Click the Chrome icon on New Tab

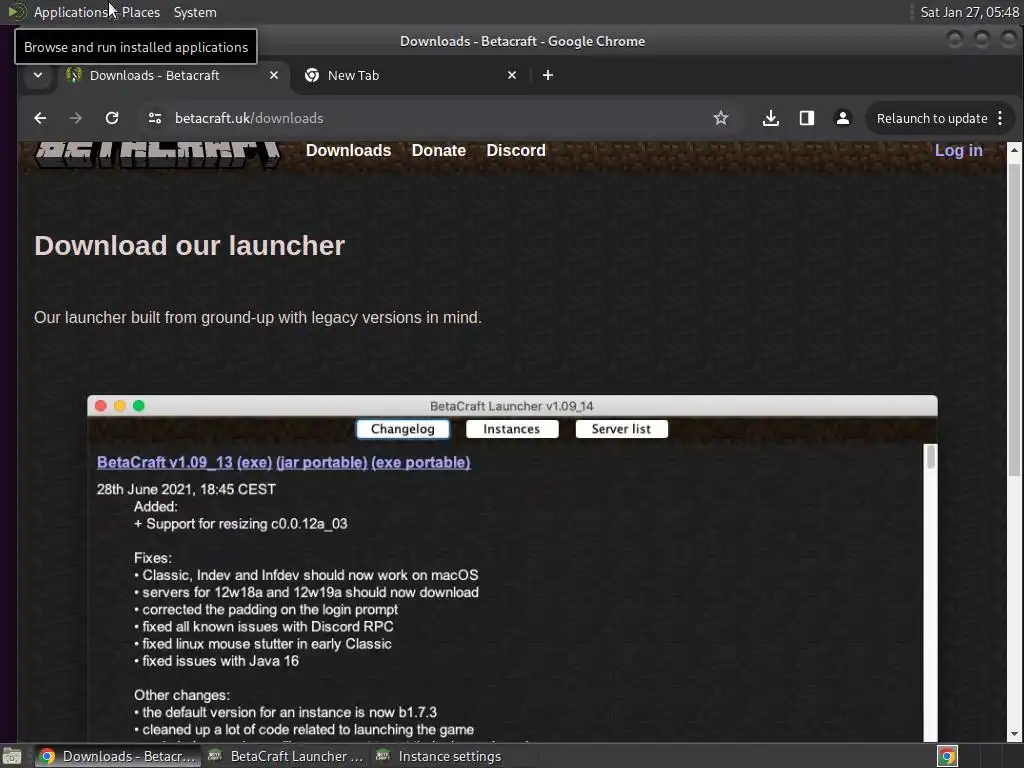pyautogui.click(x=312, y=75)
